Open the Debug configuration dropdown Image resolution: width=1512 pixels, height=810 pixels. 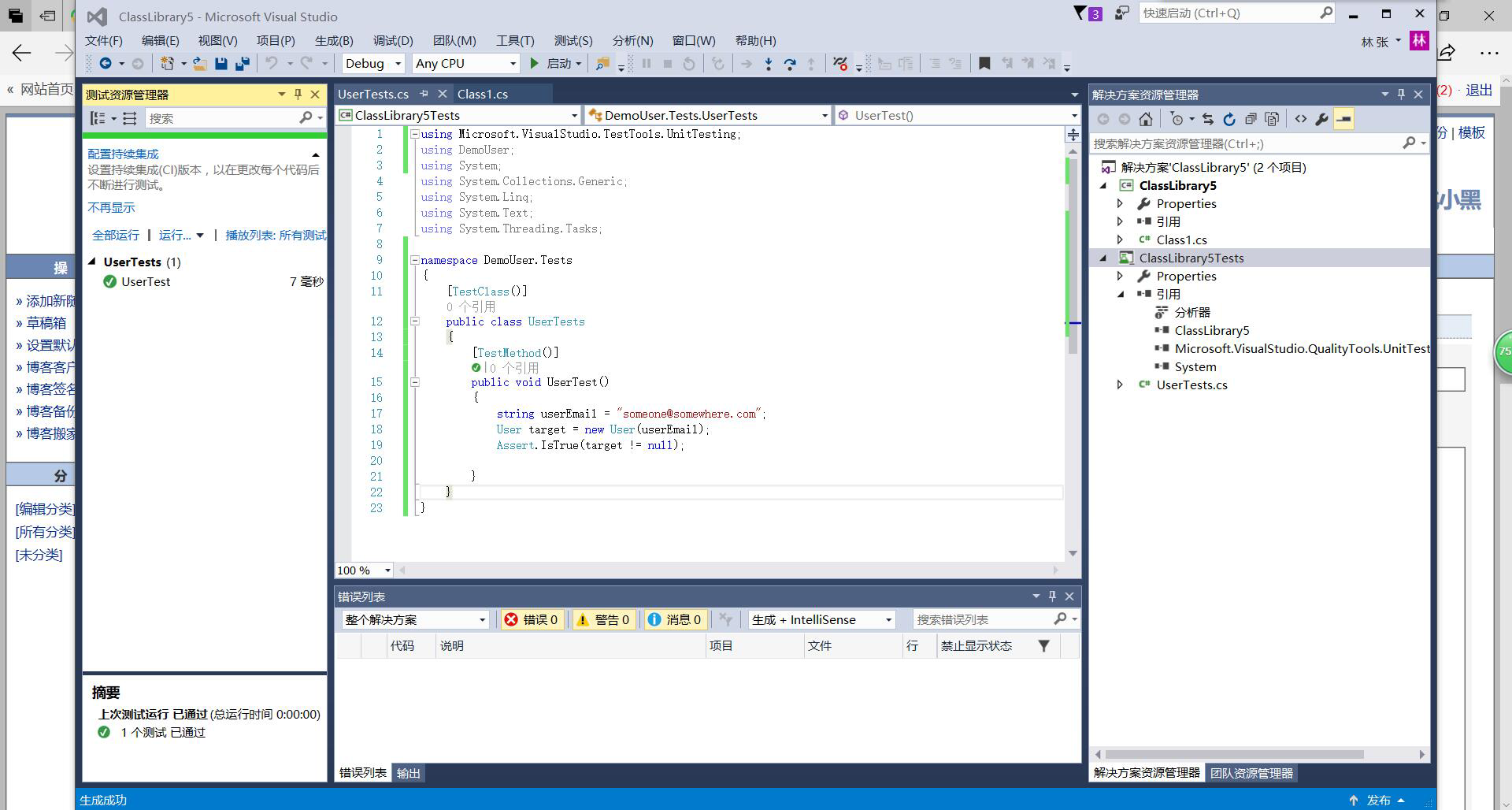pos(398,64)
